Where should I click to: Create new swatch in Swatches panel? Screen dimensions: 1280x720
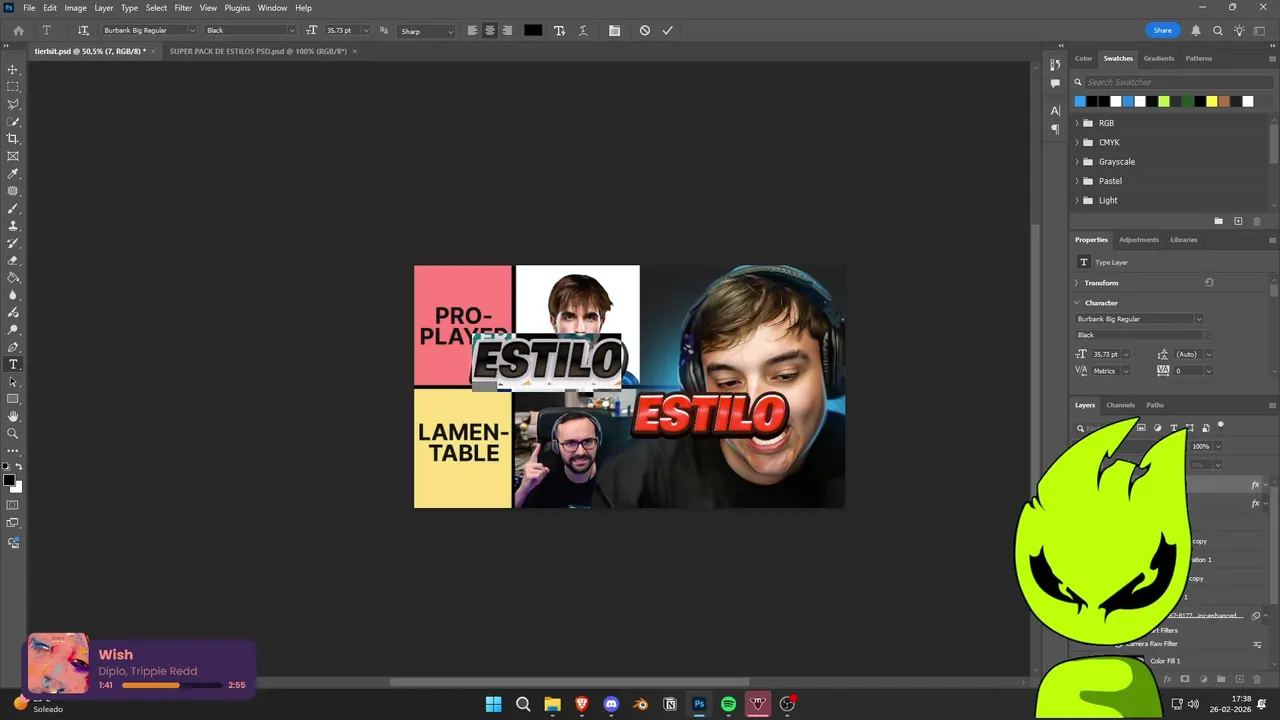point(1238,221)
